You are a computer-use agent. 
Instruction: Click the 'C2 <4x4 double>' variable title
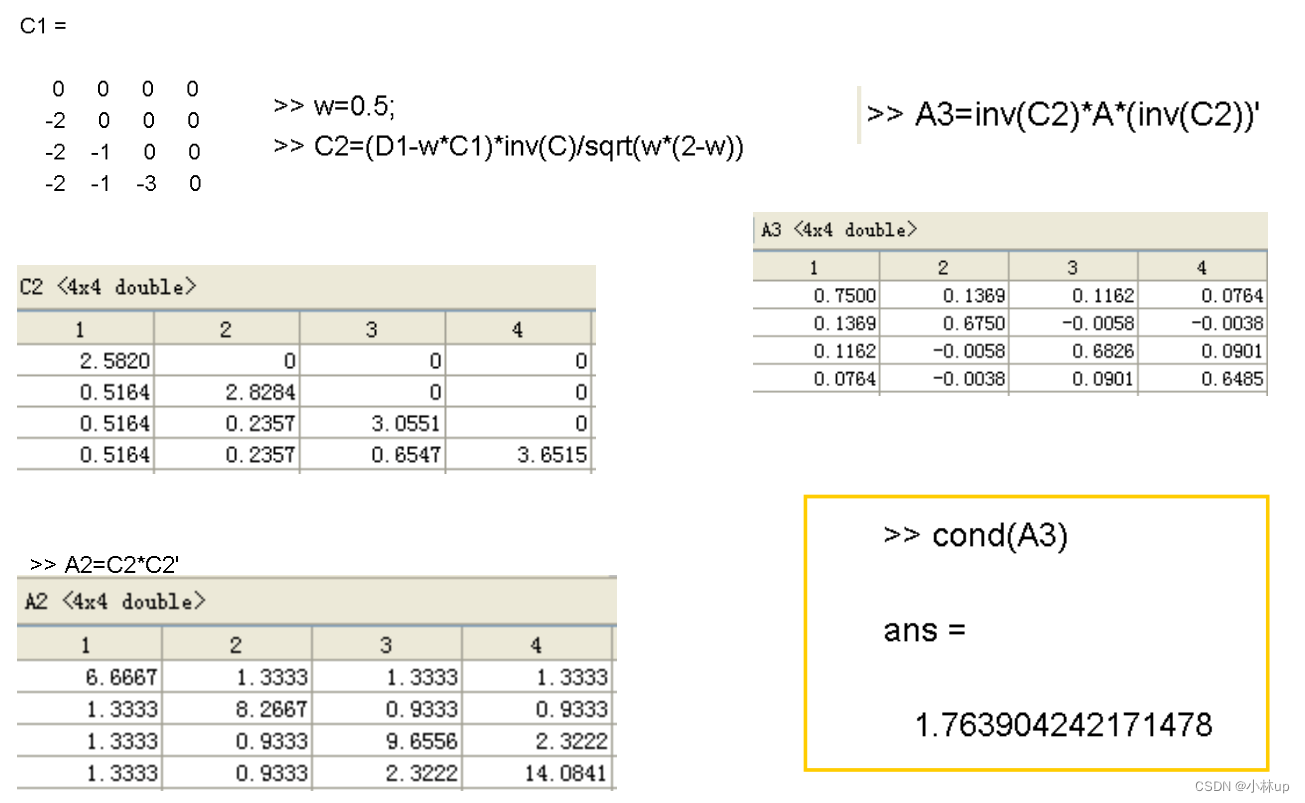tap(108, 287)
